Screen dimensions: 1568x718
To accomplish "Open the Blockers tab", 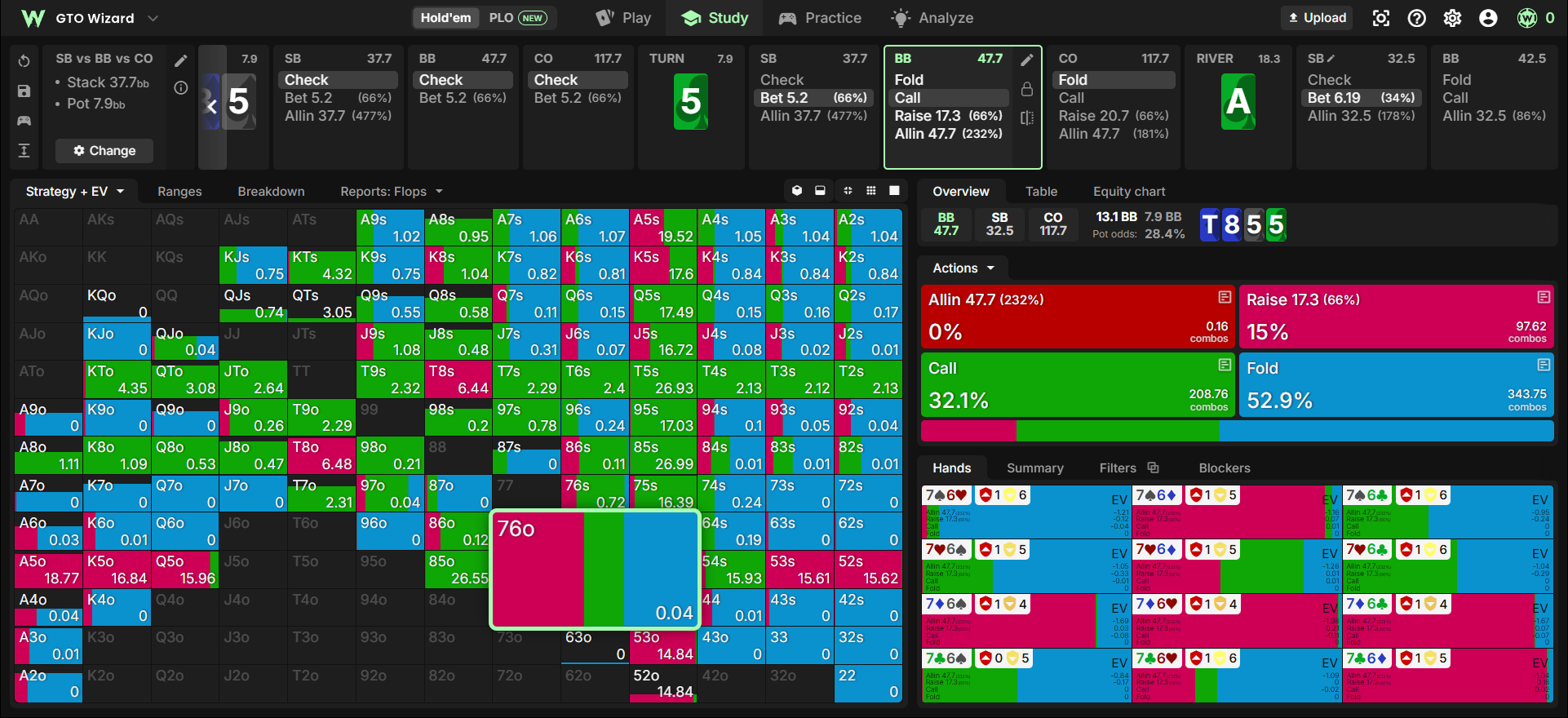I will [x=1224, y=468].
